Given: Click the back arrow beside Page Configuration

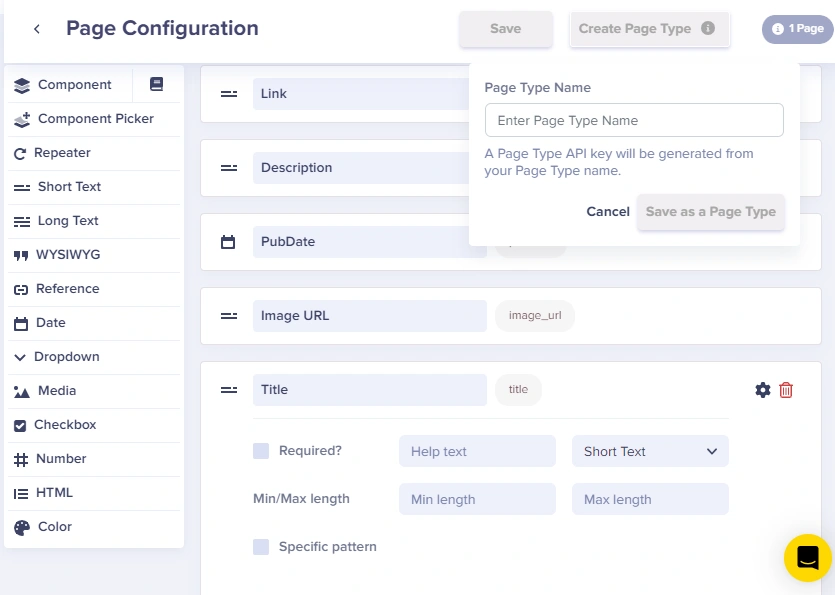Looking at the screenshot, I should click(x=37, y=29).
